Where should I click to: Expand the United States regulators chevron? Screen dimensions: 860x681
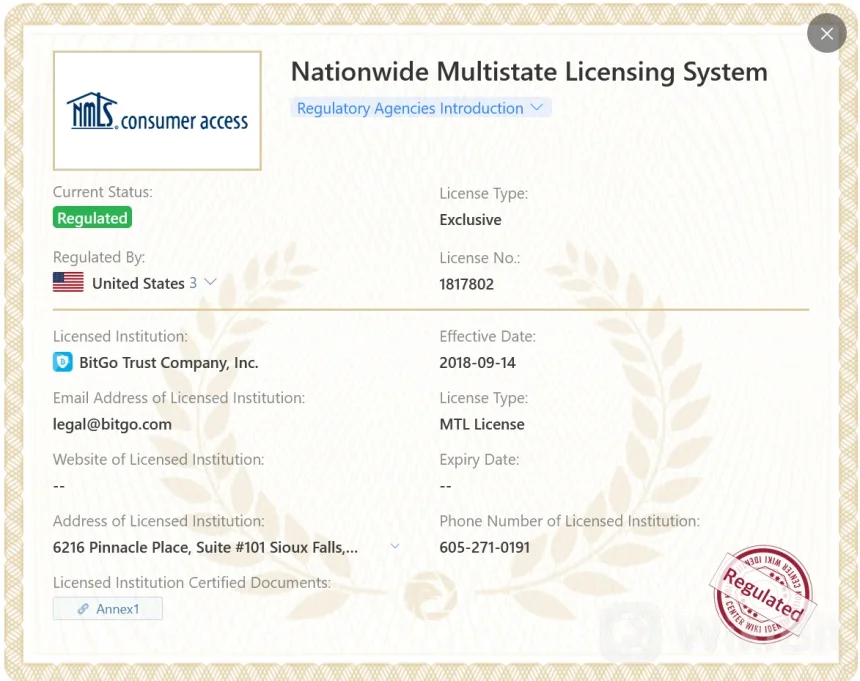click(210, 282)
